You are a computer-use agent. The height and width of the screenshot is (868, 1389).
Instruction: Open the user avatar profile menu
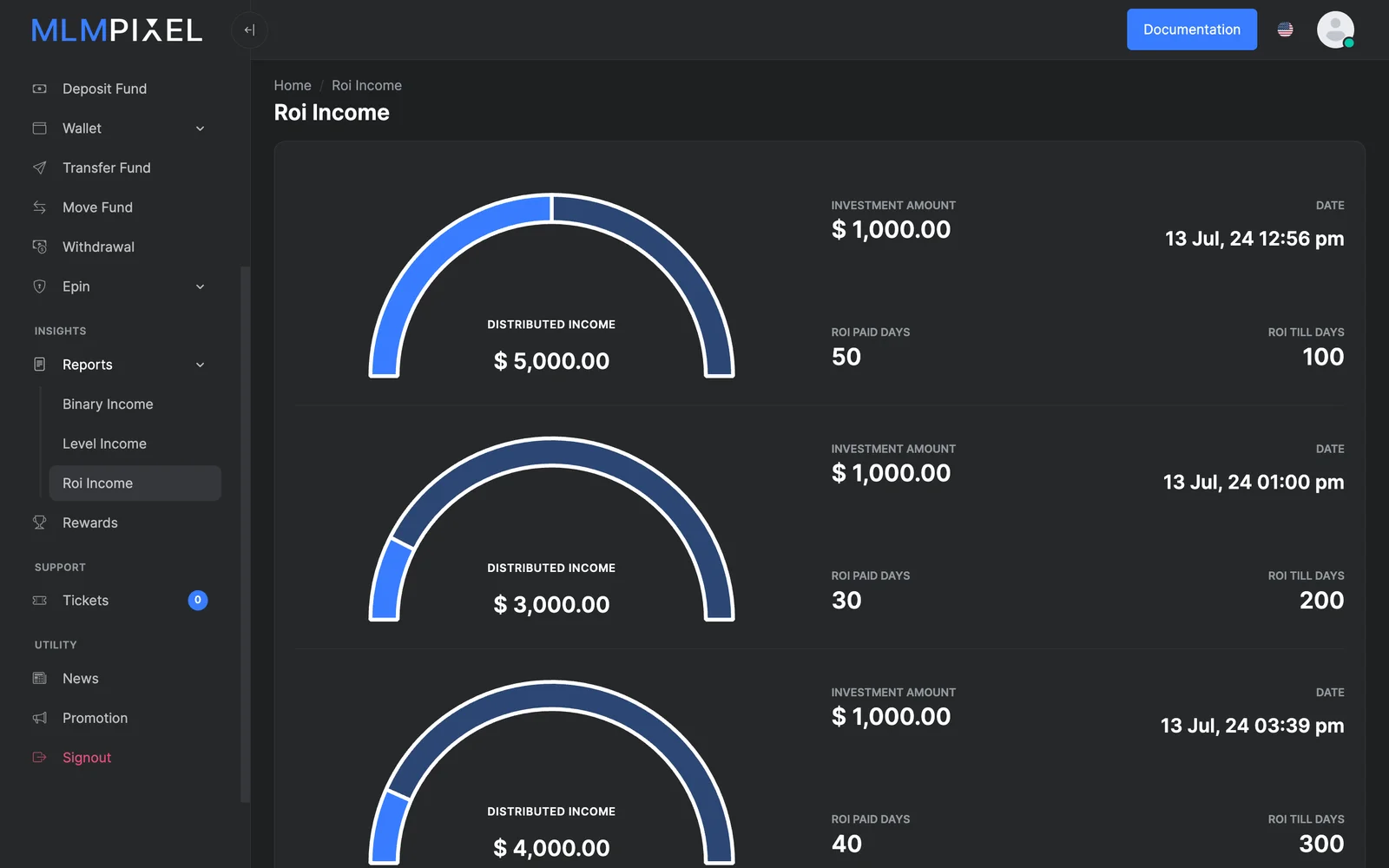(x=1335, y=30)
